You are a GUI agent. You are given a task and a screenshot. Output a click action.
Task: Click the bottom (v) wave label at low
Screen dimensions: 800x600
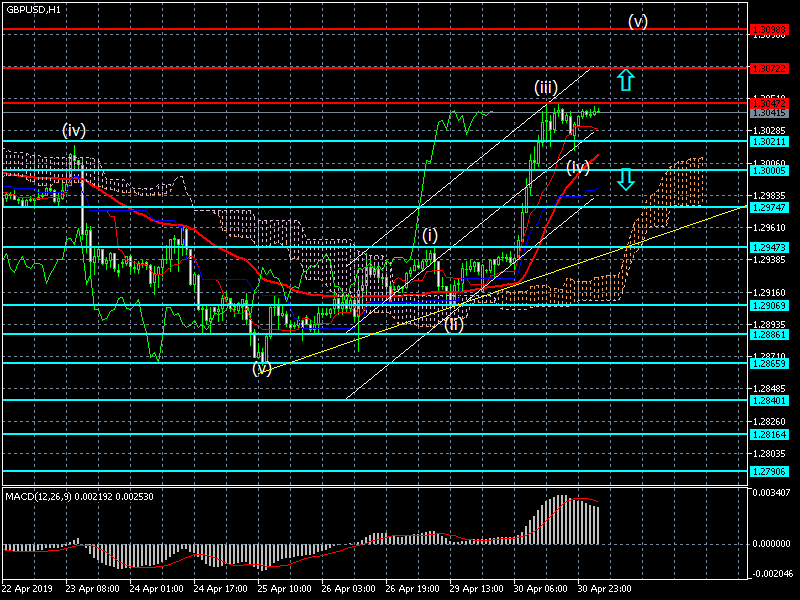coord(262,368)
